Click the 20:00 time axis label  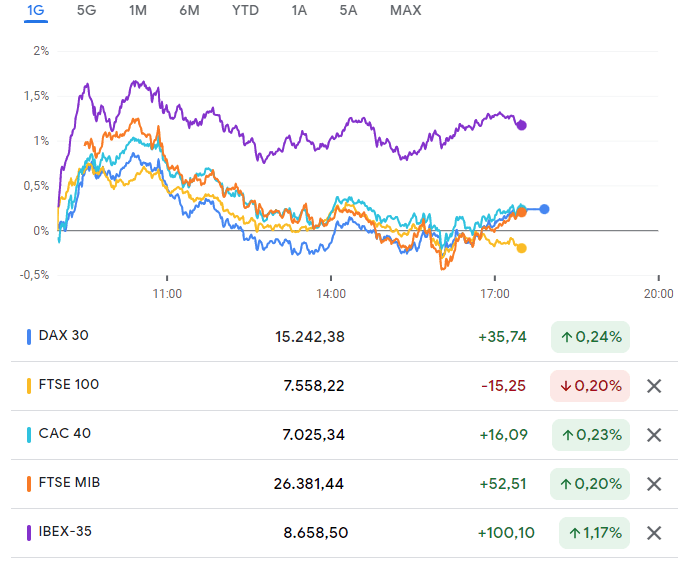(658, 294)
